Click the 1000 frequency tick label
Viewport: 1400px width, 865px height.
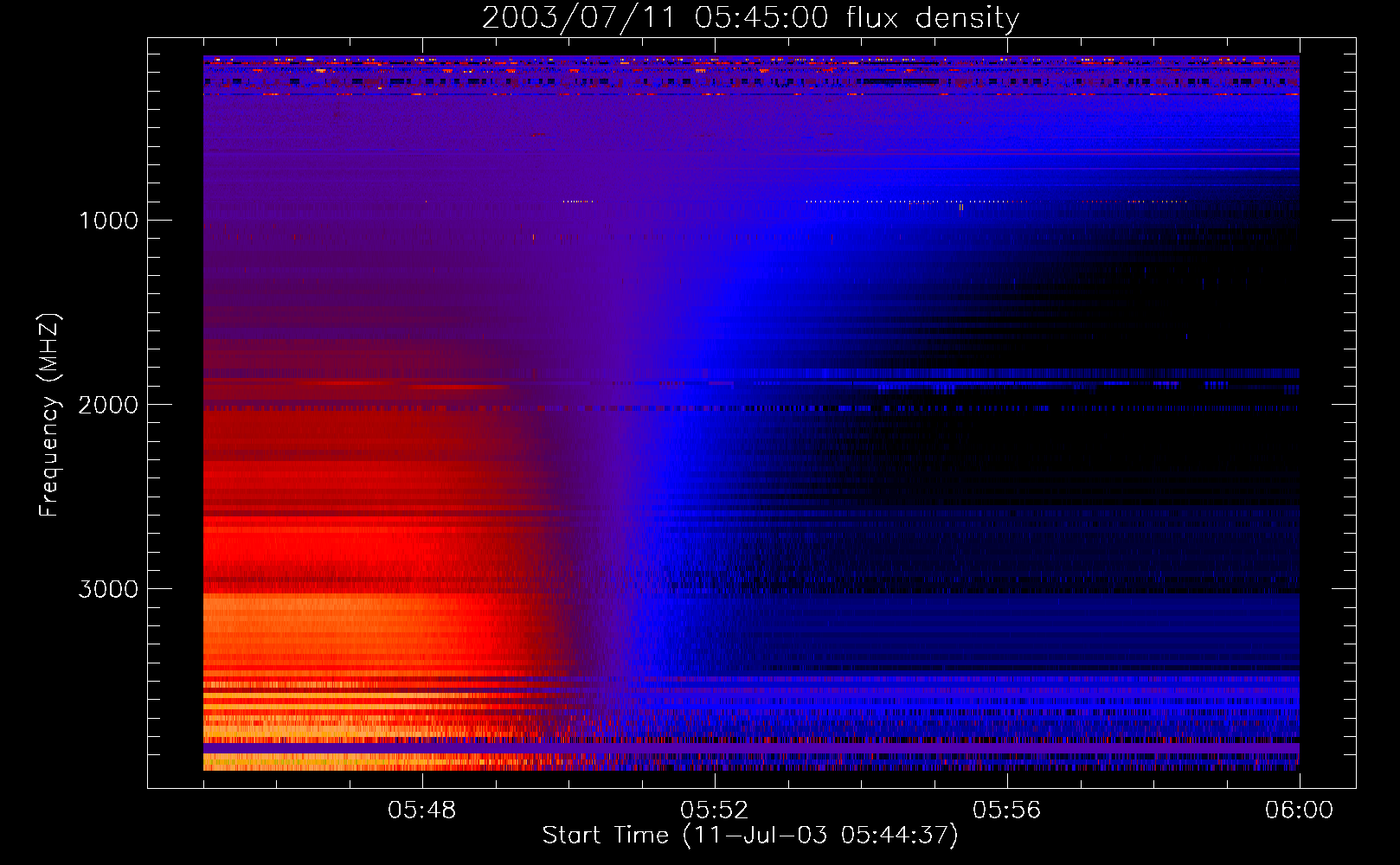(x=108, y=221)
